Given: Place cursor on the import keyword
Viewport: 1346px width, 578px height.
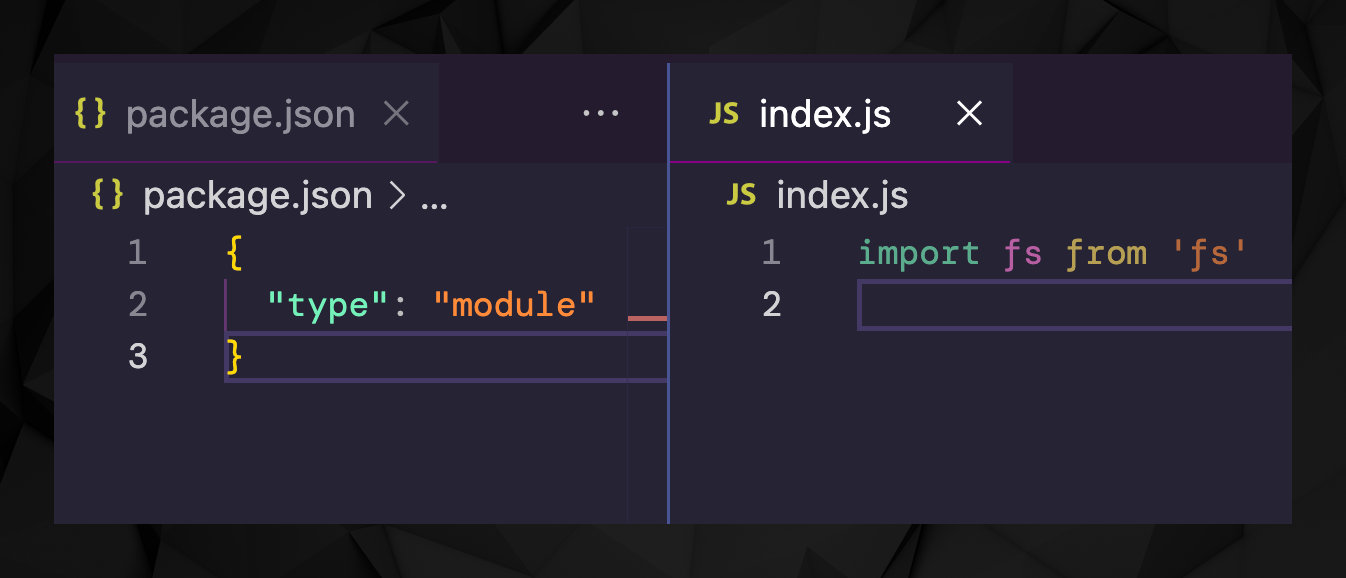Looking at the screenshot, I should [x=918, y=253].
